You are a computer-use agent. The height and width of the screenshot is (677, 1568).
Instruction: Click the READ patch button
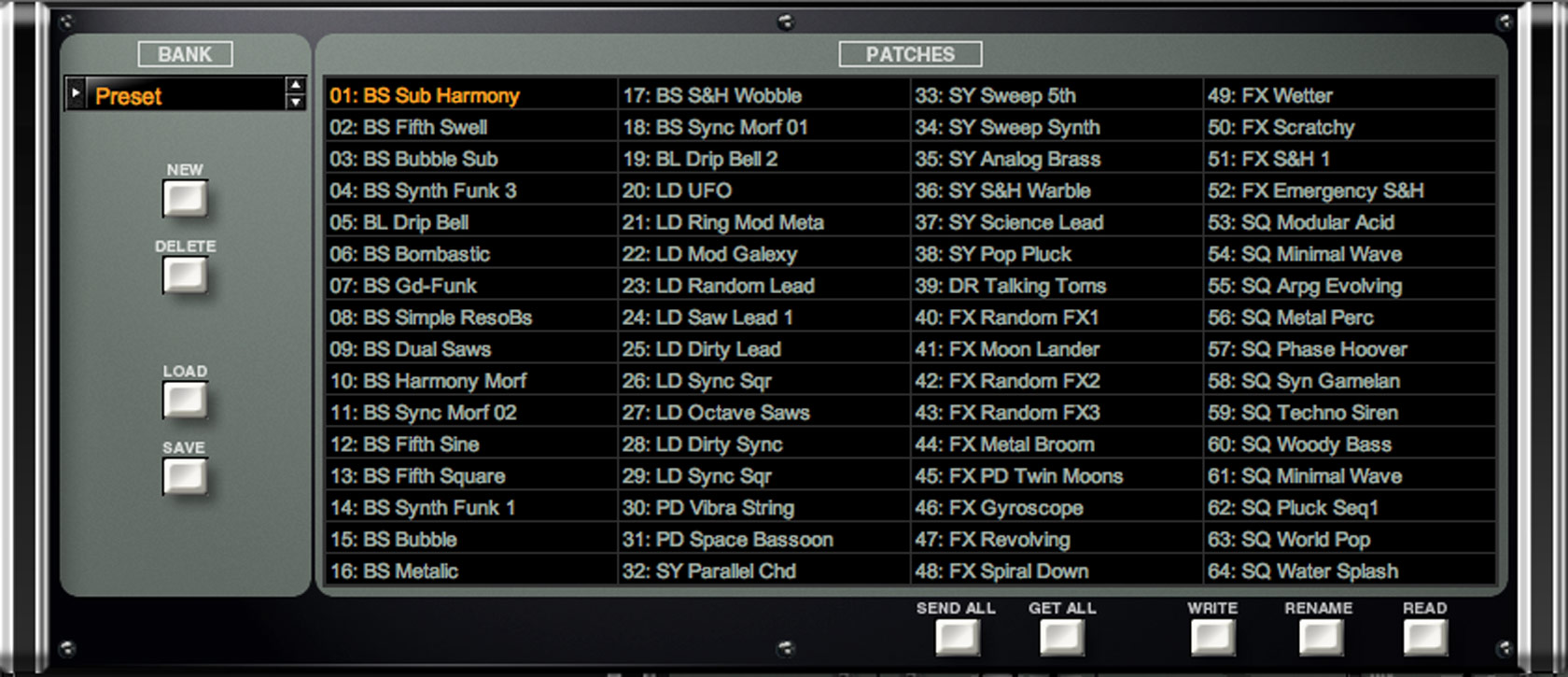(x=1425, y=638)
